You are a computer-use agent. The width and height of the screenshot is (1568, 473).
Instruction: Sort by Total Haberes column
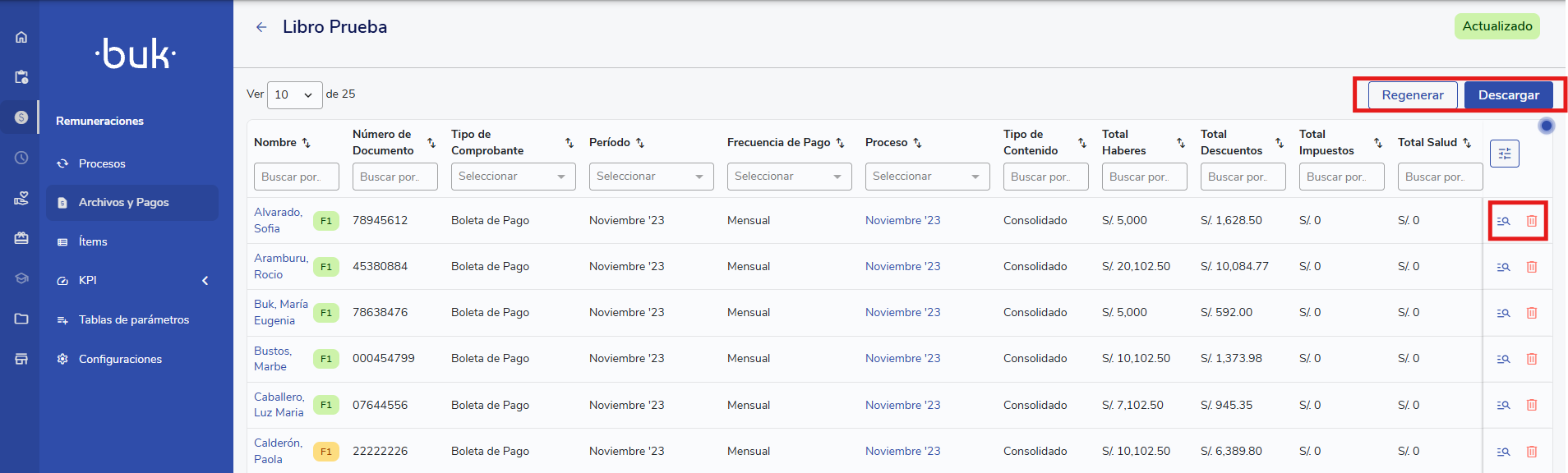pyautogui.click(x=1180, y=143)
